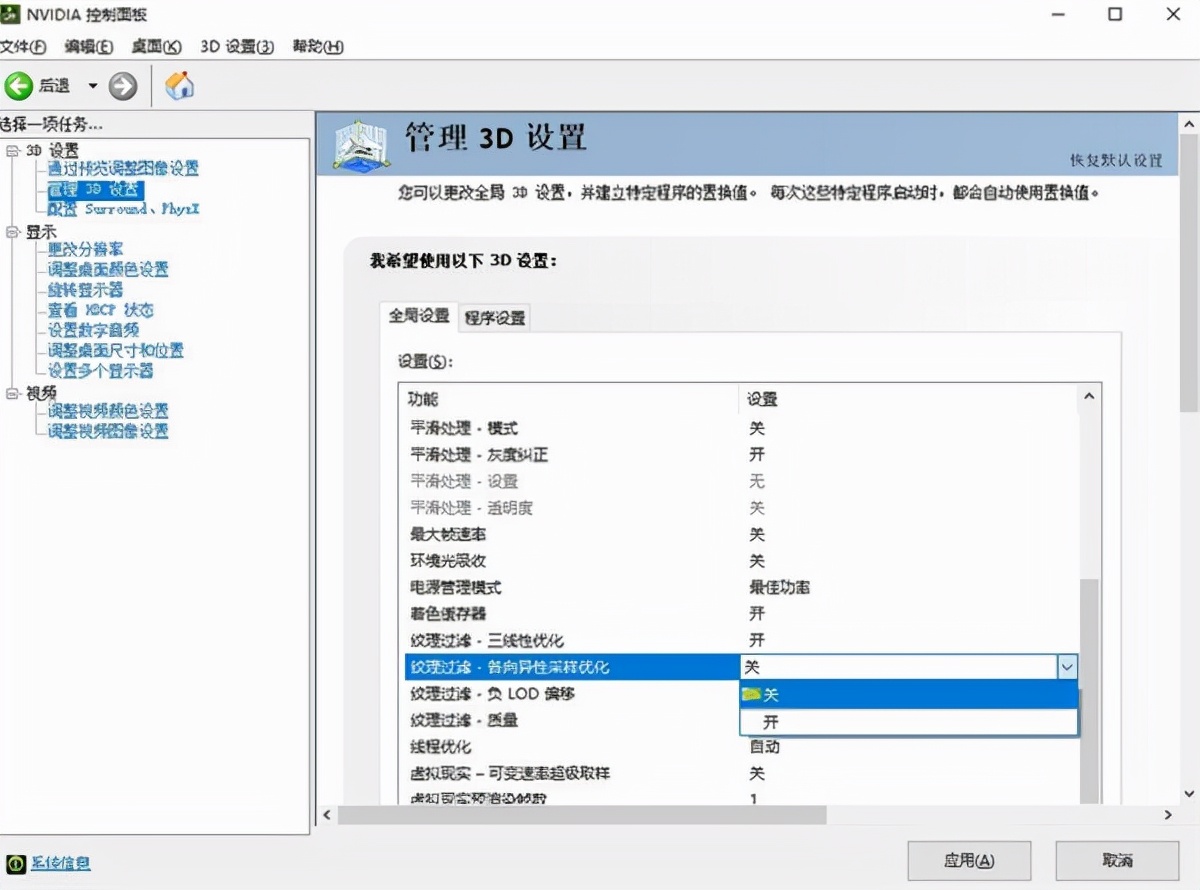
Task: Open the NVIDIA home icon in toolbar
Action: (x=179, y=85)
